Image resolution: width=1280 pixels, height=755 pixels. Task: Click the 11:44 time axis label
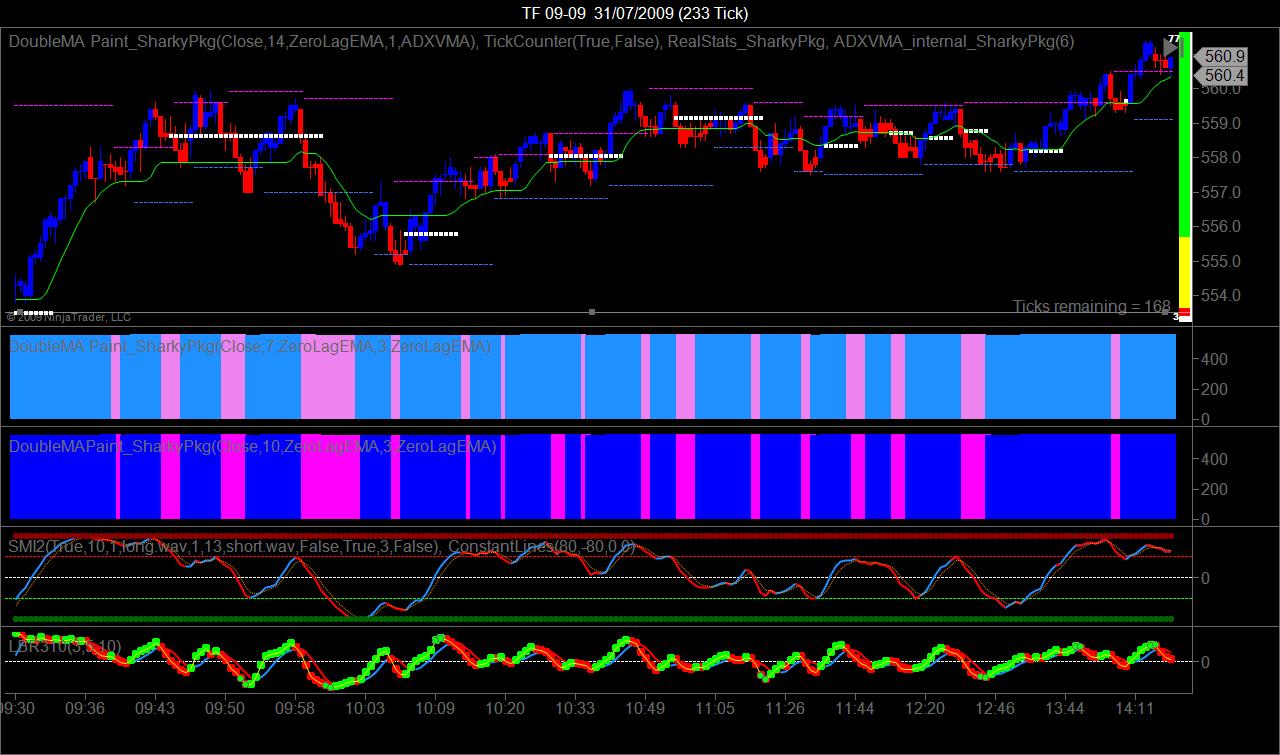coord(854,708)
